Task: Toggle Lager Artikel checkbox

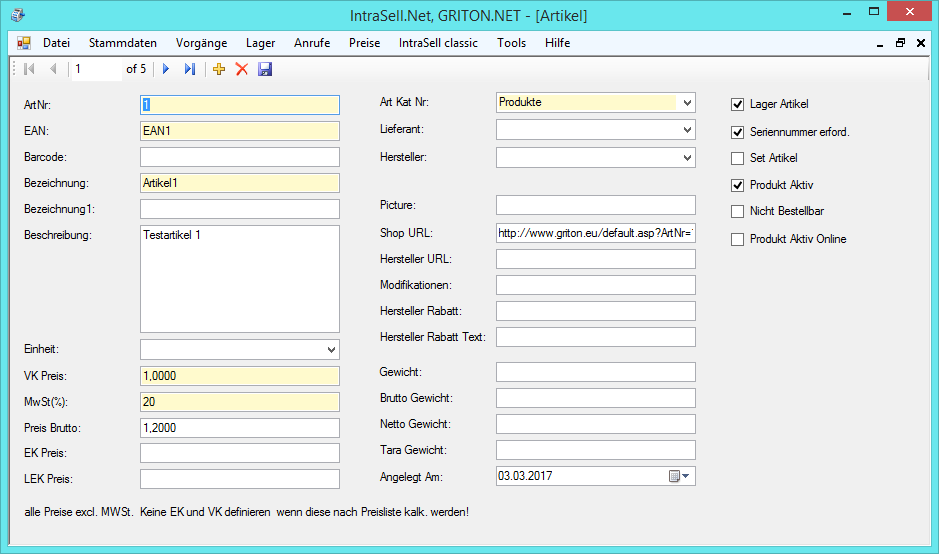Action: (x=738, y=105)
